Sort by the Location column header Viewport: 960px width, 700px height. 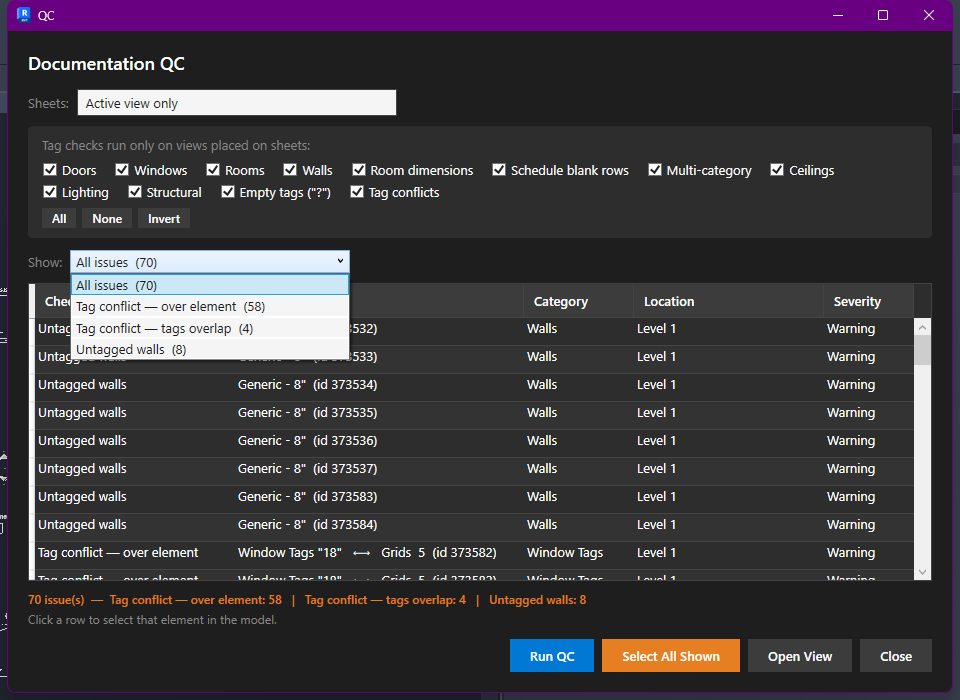(x=728, y=301)
